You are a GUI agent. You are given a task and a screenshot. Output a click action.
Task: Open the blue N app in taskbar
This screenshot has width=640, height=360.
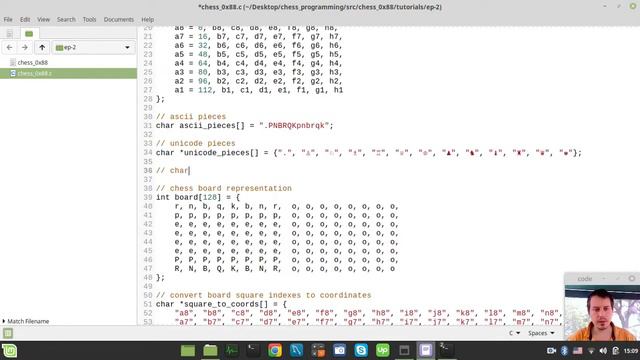[x=296, y=351]
